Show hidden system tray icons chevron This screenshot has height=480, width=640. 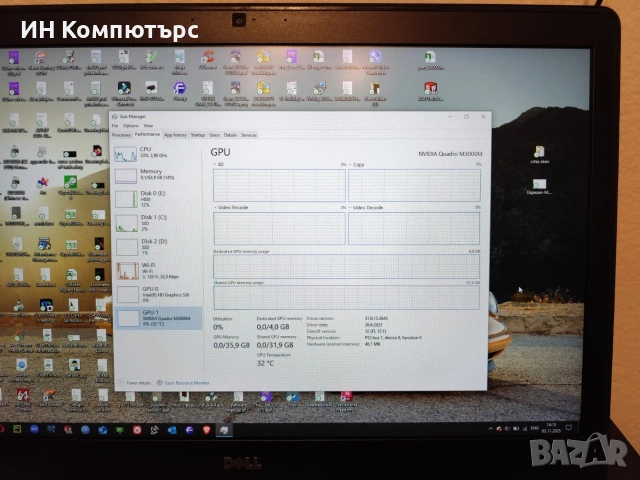pyautogui.click(x=490, y=429)
